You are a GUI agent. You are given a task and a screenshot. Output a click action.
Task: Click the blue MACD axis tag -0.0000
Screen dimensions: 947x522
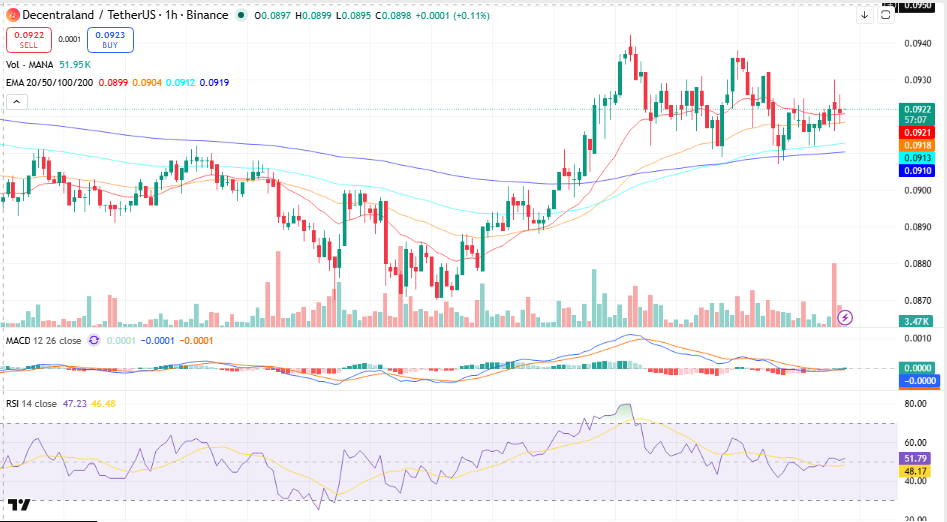click(918, 381)
